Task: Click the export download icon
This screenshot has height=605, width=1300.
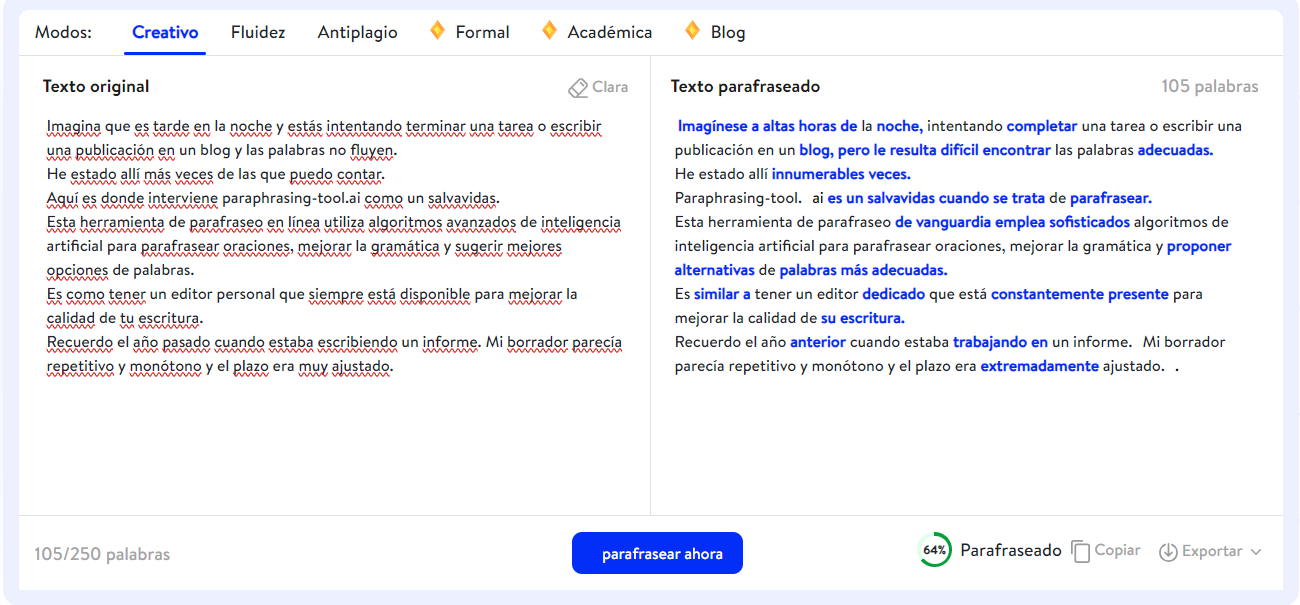Action: [1168, 552]
